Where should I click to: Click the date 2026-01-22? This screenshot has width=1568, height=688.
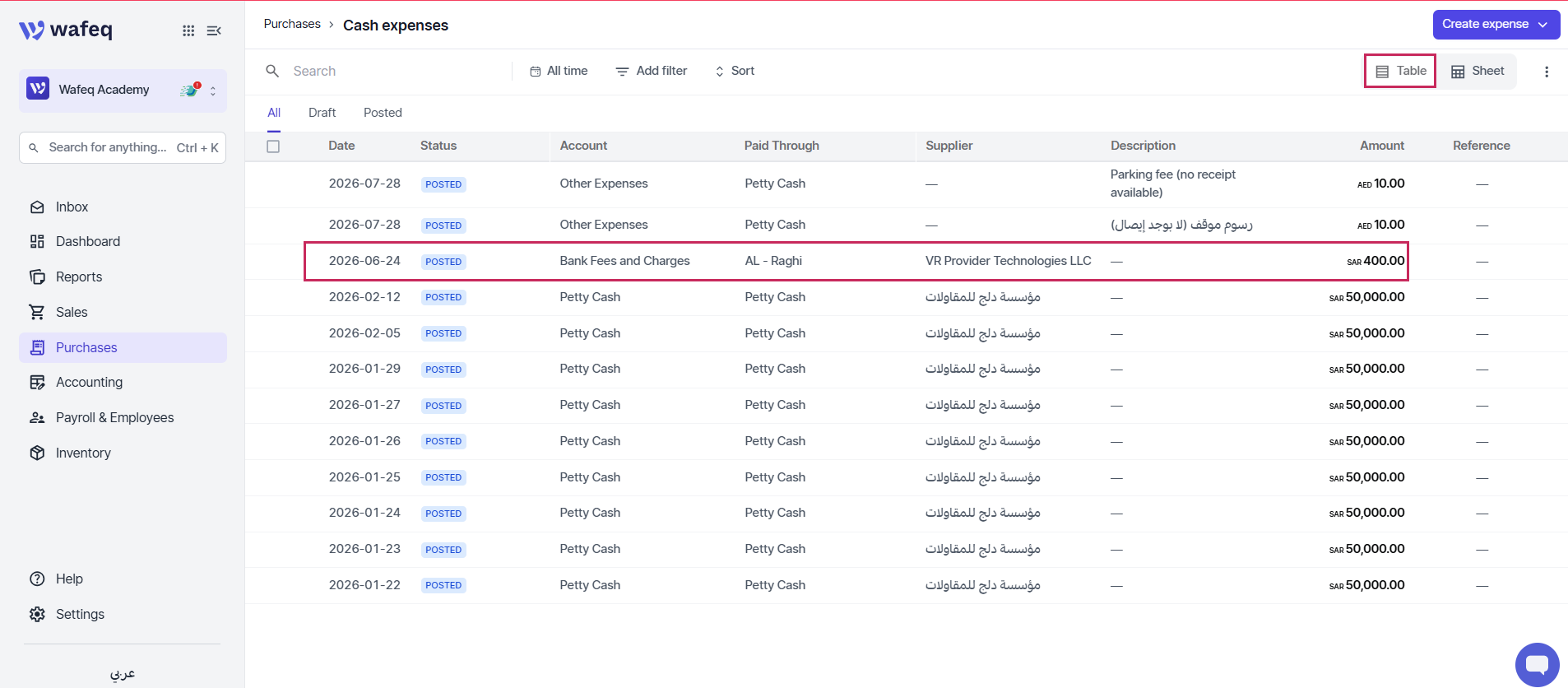[x=364, y=586]
